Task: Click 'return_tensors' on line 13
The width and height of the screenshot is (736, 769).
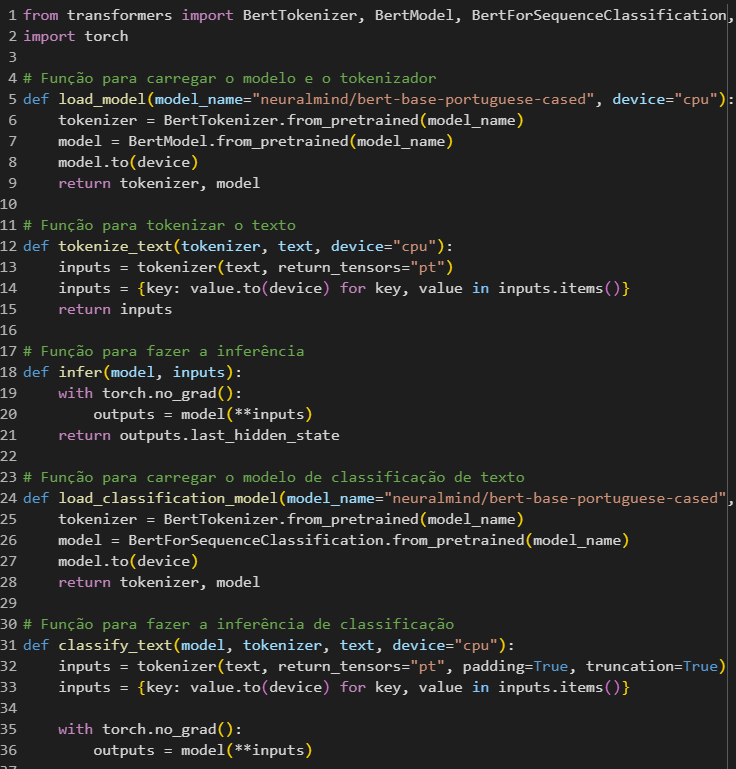Action: (x=340, y=268)
